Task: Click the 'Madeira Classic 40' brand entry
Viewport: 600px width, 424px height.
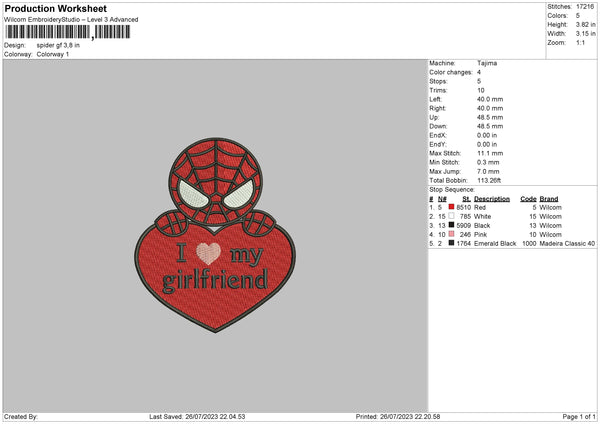Action: (x=567, y=243)
